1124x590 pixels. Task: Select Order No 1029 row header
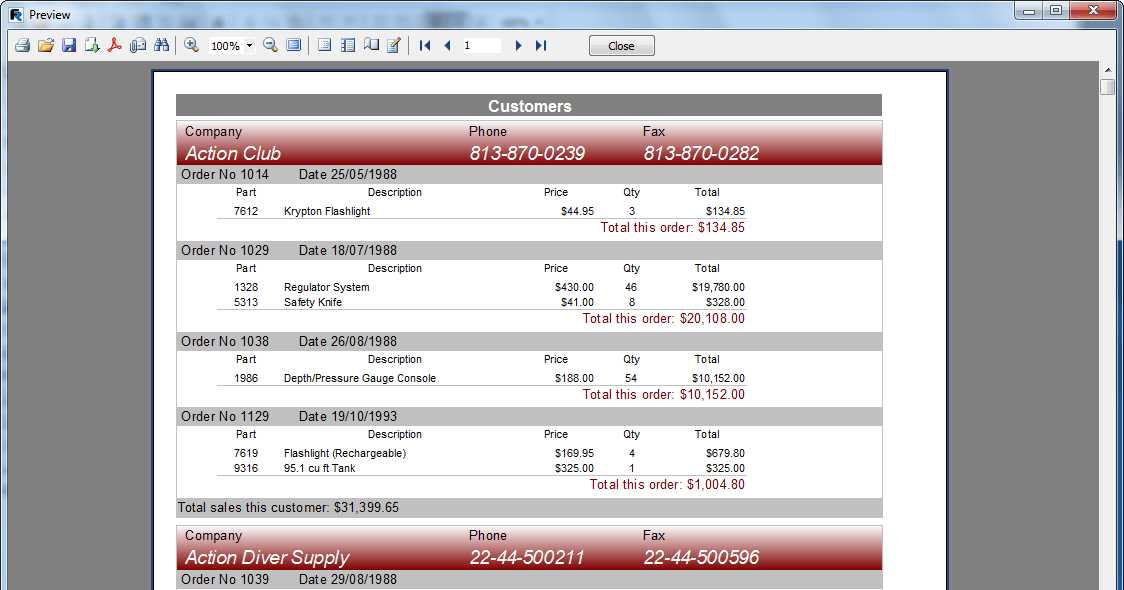coord(225,250)
